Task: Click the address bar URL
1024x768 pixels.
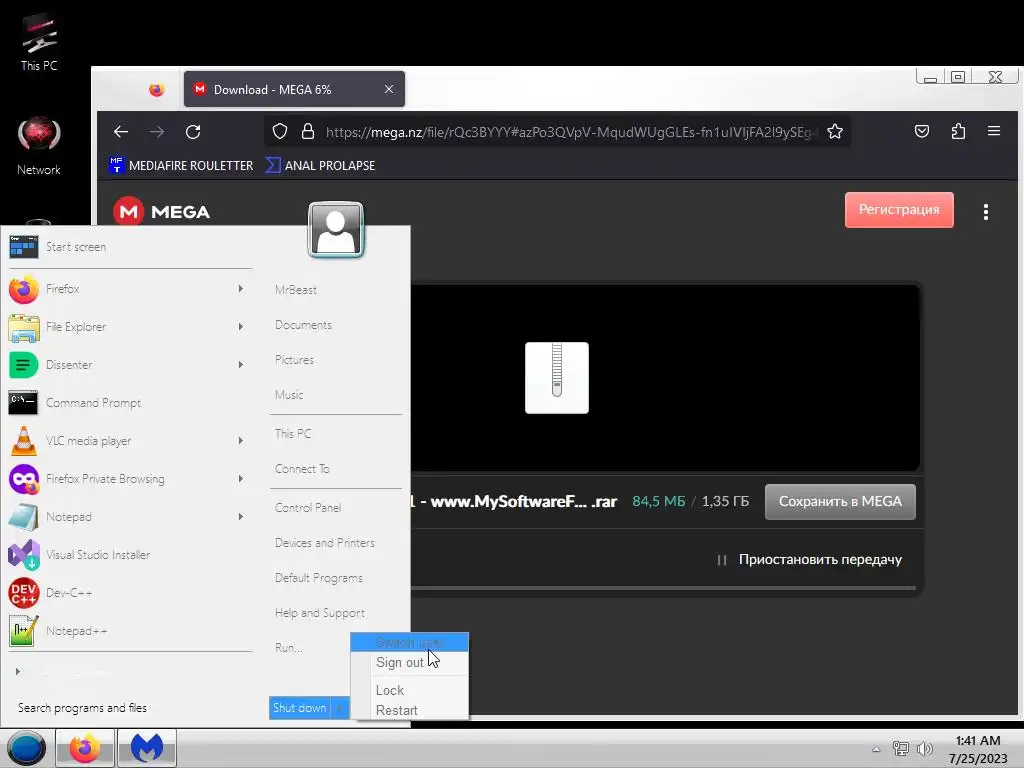Action: [571, 132]
